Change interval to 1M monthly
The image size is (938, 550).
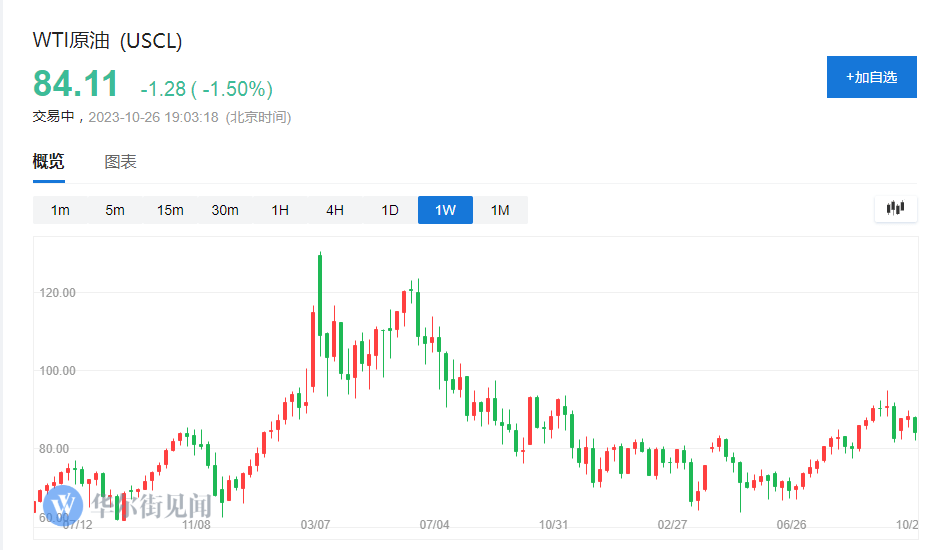(x=500, y=210)
